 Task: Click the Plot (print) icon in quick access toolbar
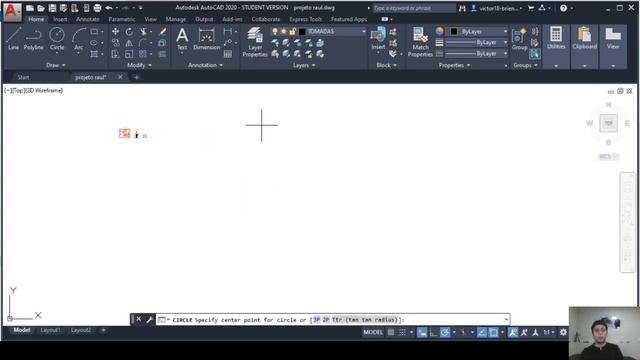tap(97, 8)
